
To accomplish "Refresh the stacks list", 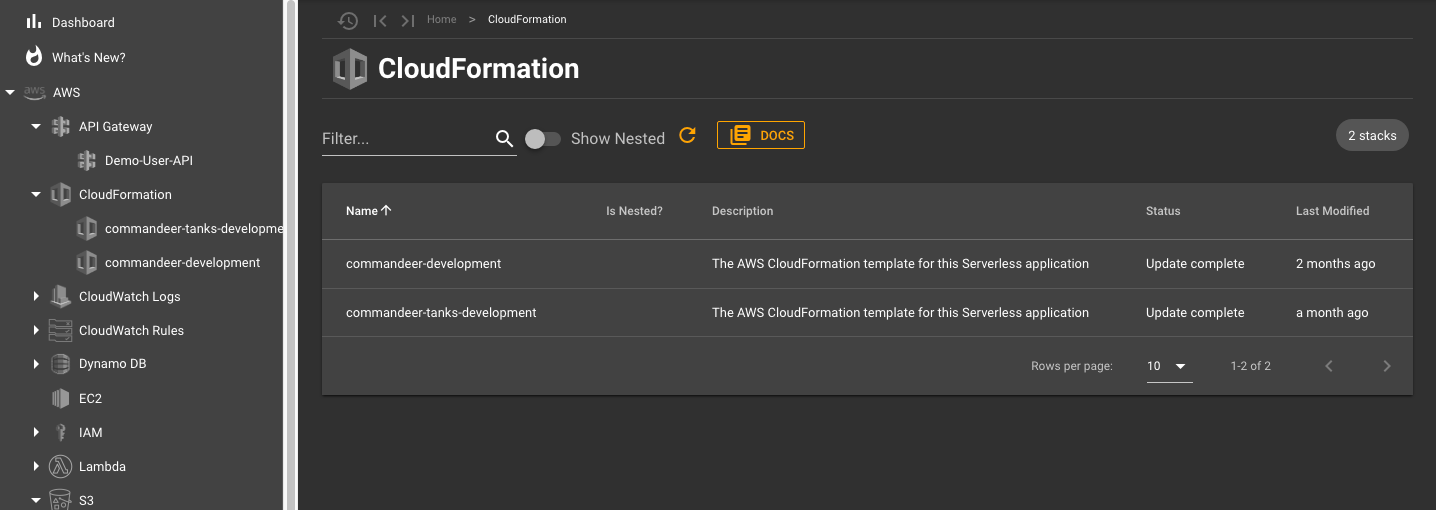I will click(687, 135).
